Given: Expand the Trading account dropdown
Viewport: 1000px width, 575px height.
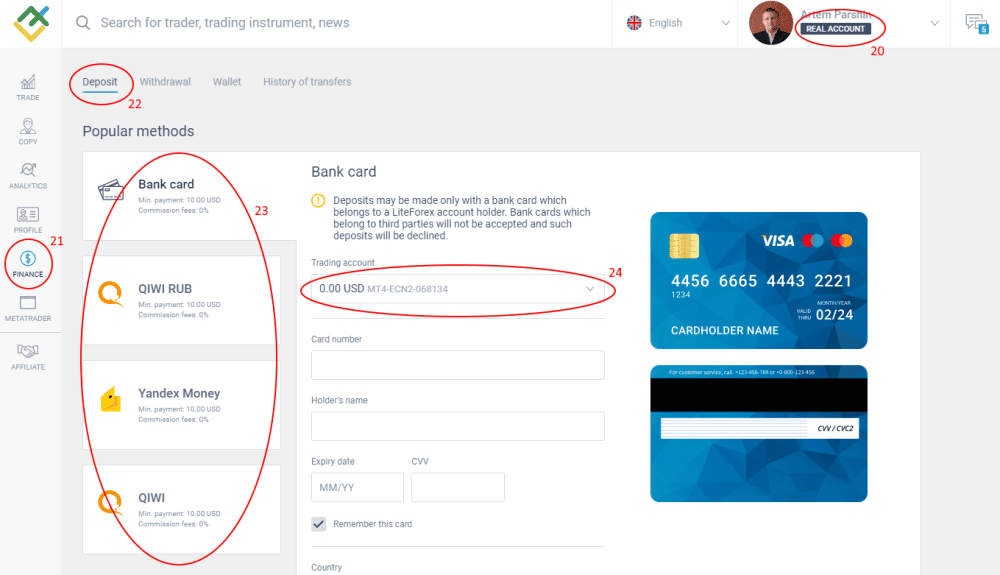Looking at the screenshot, I should tap(458, 289).
